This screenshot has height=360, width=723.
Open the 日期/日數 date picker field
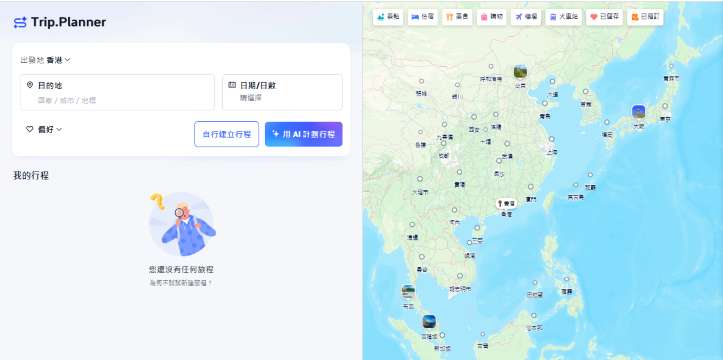(282, 92)
